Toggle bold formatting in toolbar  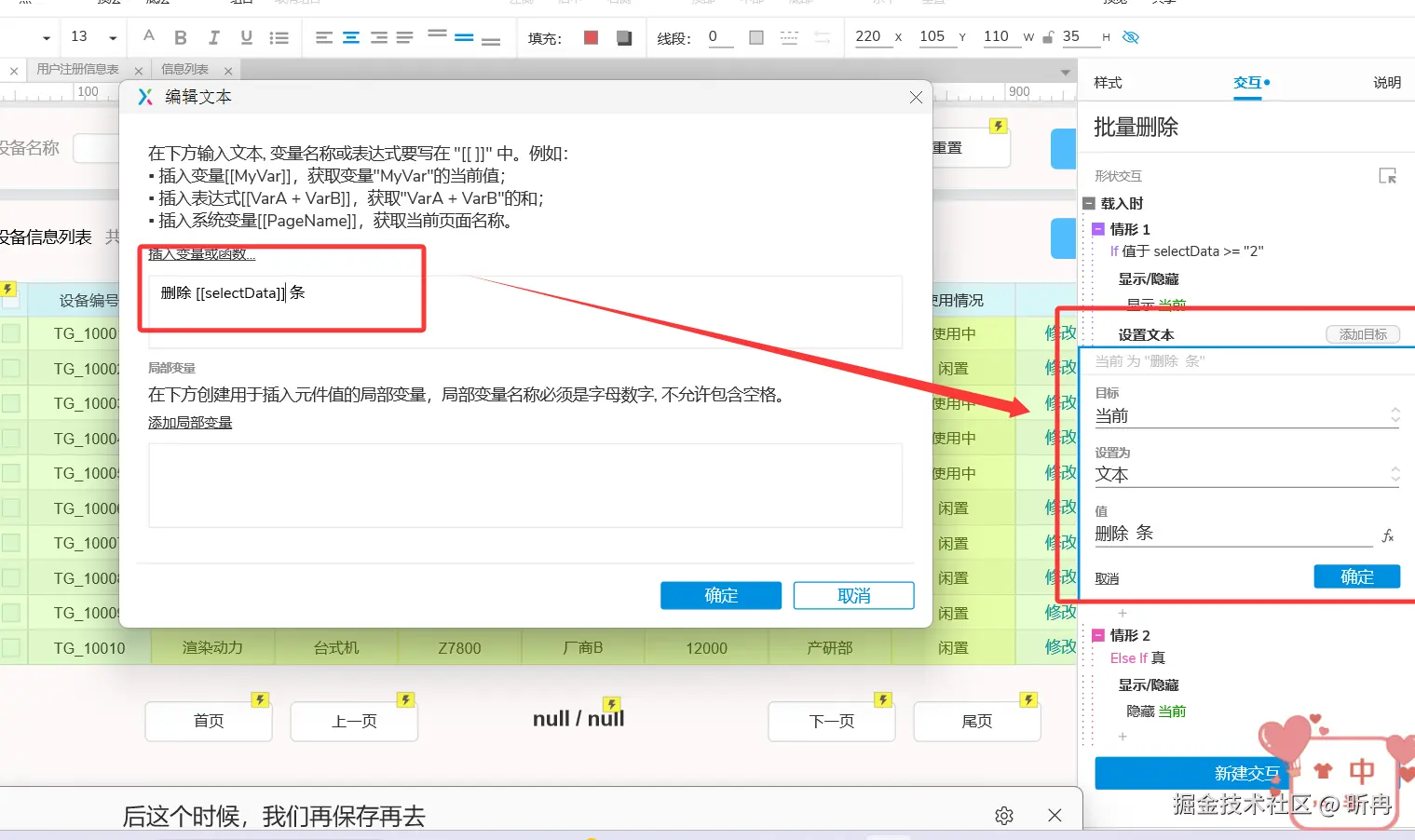point(181,37)
